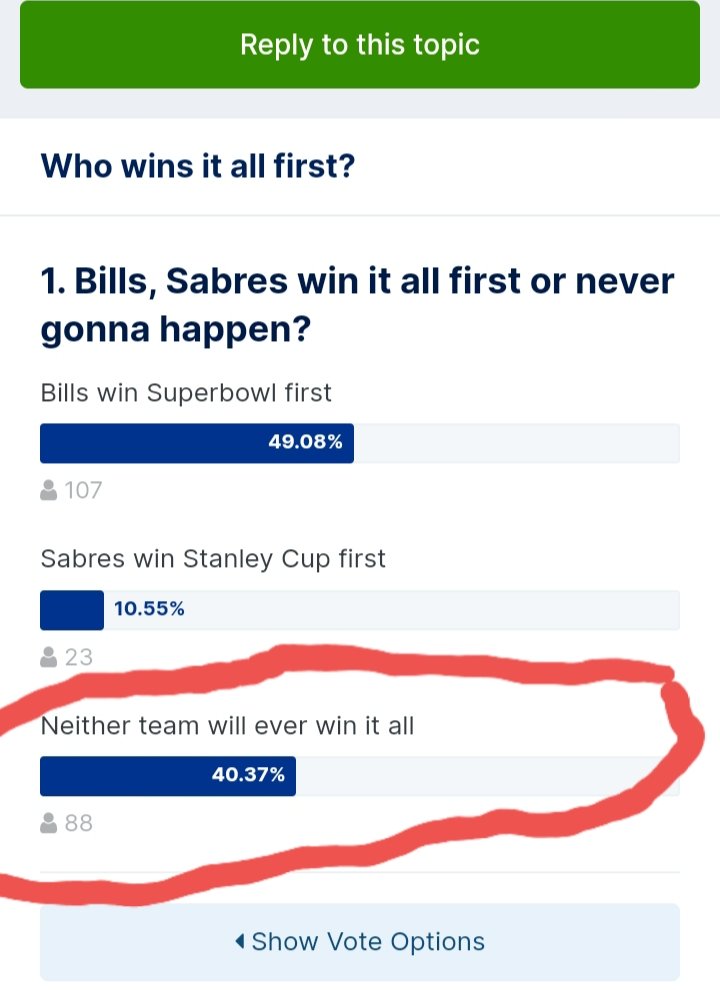The height and width of the screenshot is (990, 720).
Task: Click the question 1 heading about Bills, Sabres
Action: (x=357, y=305)
